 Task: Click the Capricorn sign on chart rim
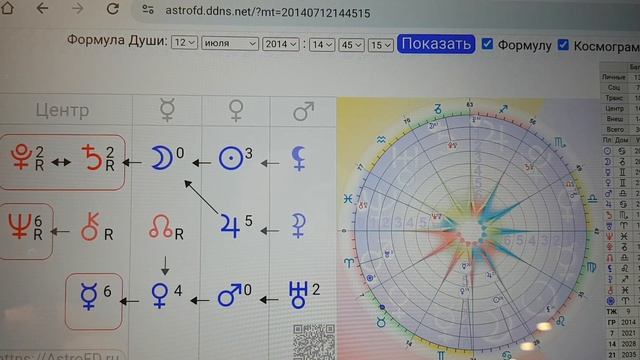point(438,109)
